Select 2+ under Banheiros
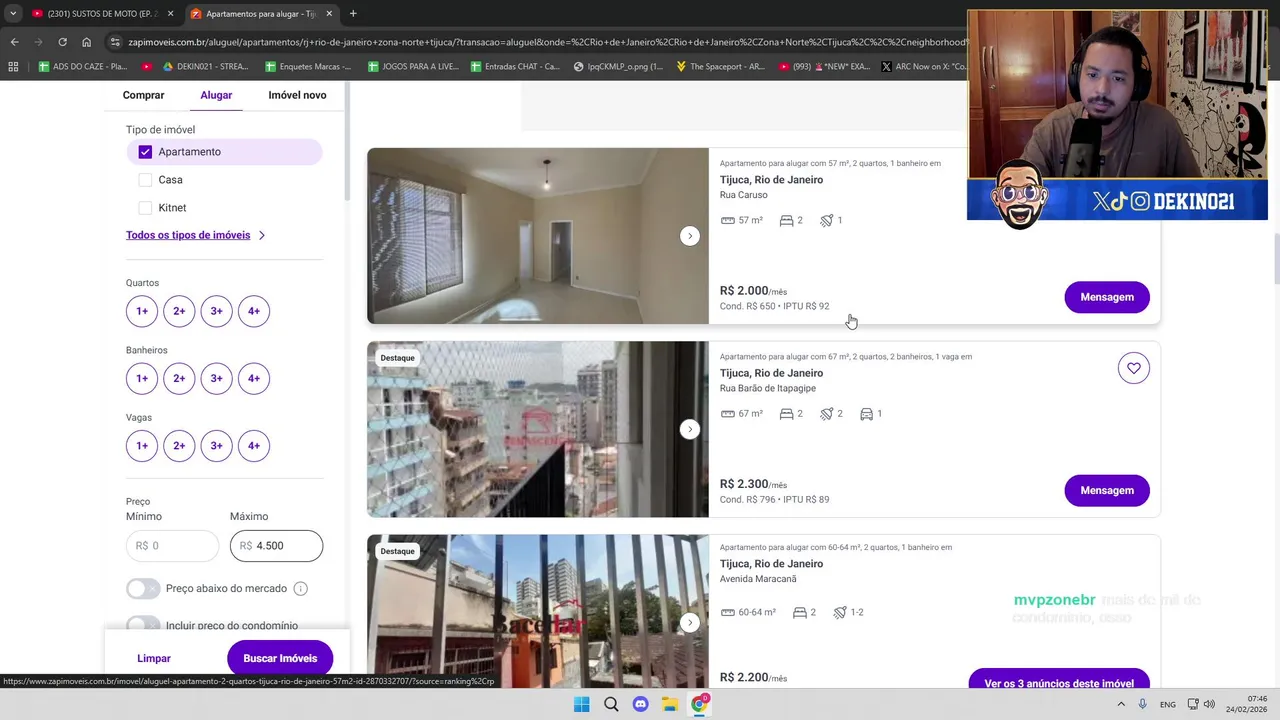1280x720 pixels. [179, 378]
